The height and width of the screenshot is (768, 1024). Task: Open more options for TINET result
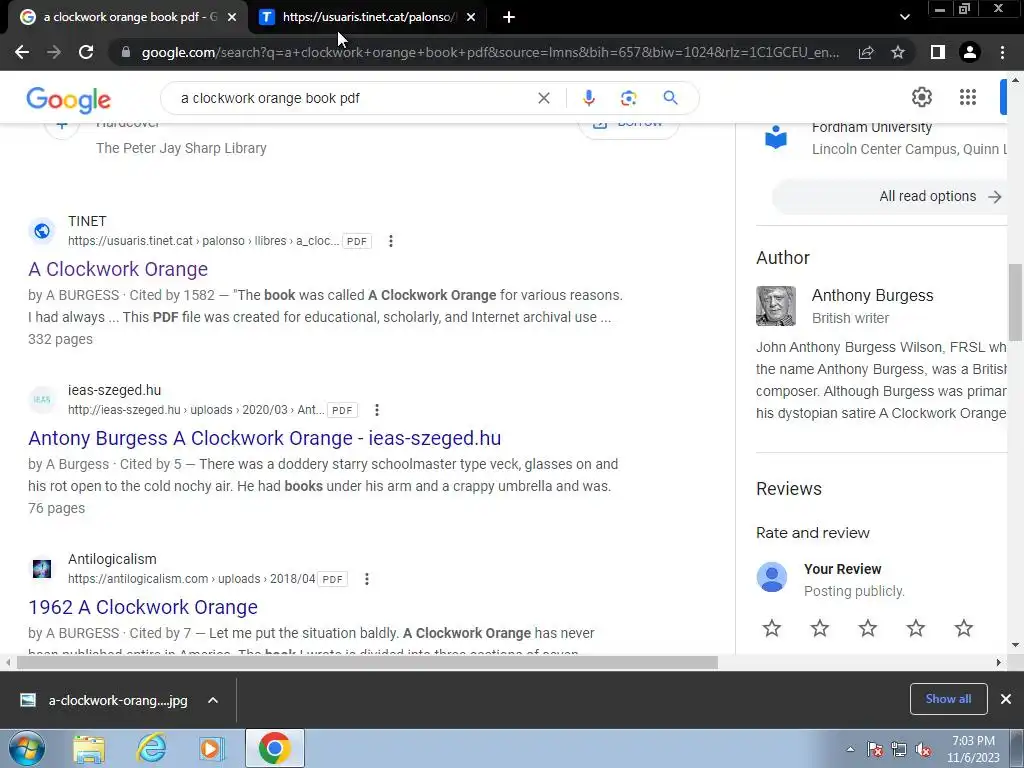coord(391,241)
